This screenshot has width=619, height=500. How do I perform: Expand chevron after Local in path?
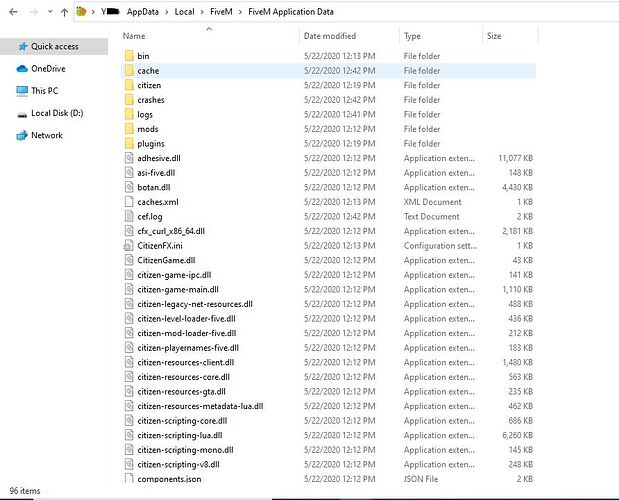tap(202, 12)
